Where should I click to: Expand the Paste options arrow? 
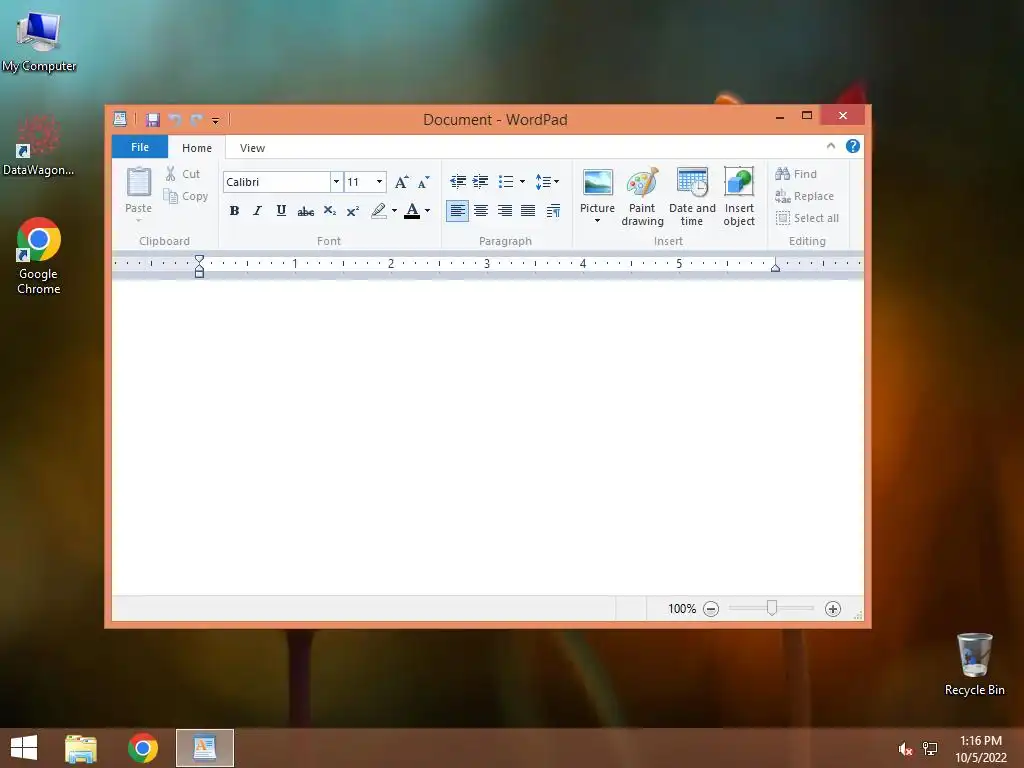tap(138, 220)
